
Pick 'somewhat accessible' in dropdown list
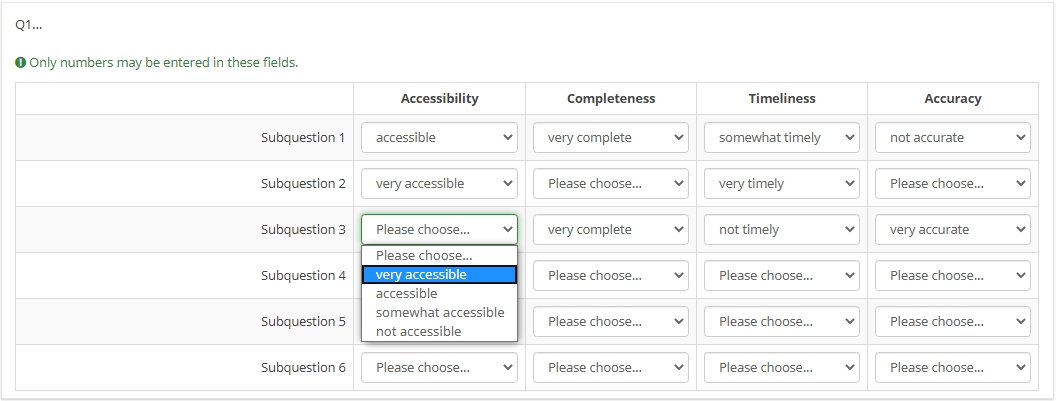pyautogui.click(x=439, y=312)
